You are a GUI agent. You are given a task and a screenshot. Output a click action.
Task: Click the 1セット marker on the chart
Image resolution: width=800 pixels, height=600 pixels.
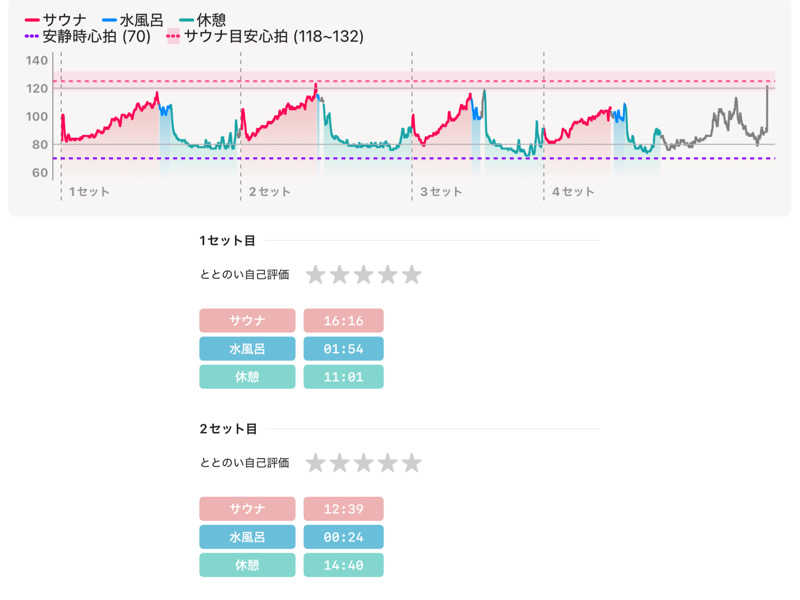89,191
